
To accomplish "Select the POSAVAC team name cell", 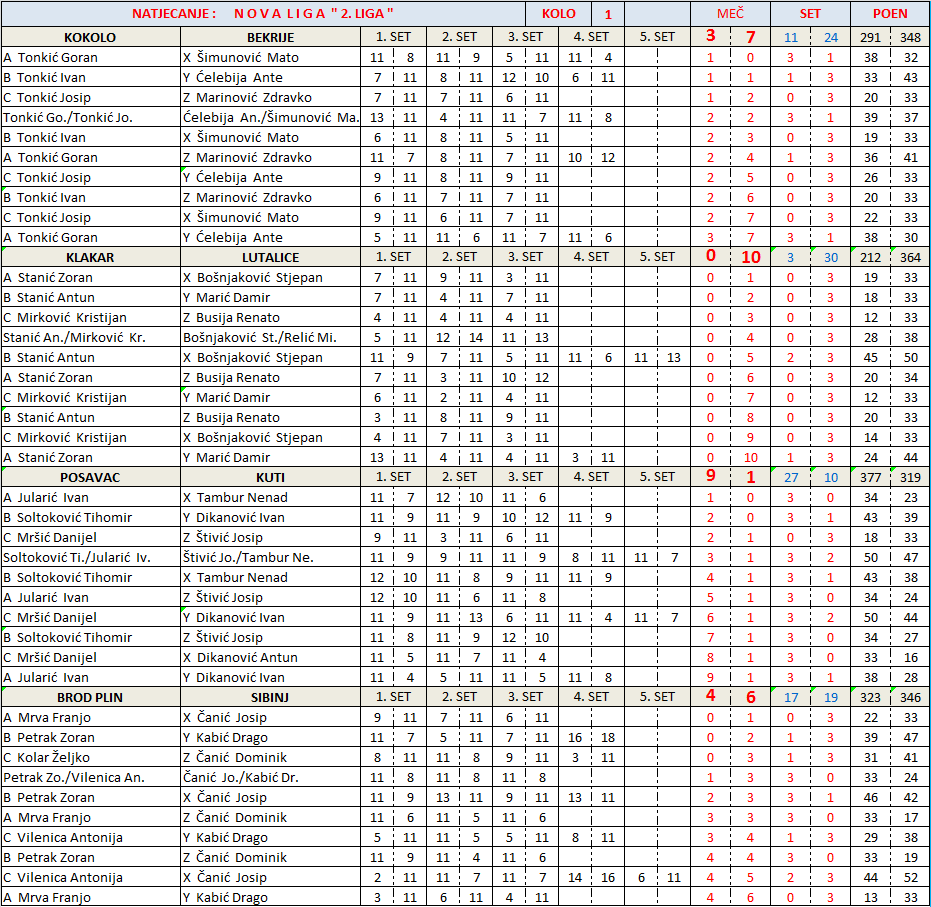I will pyautogui.click(x=90, y=477).
